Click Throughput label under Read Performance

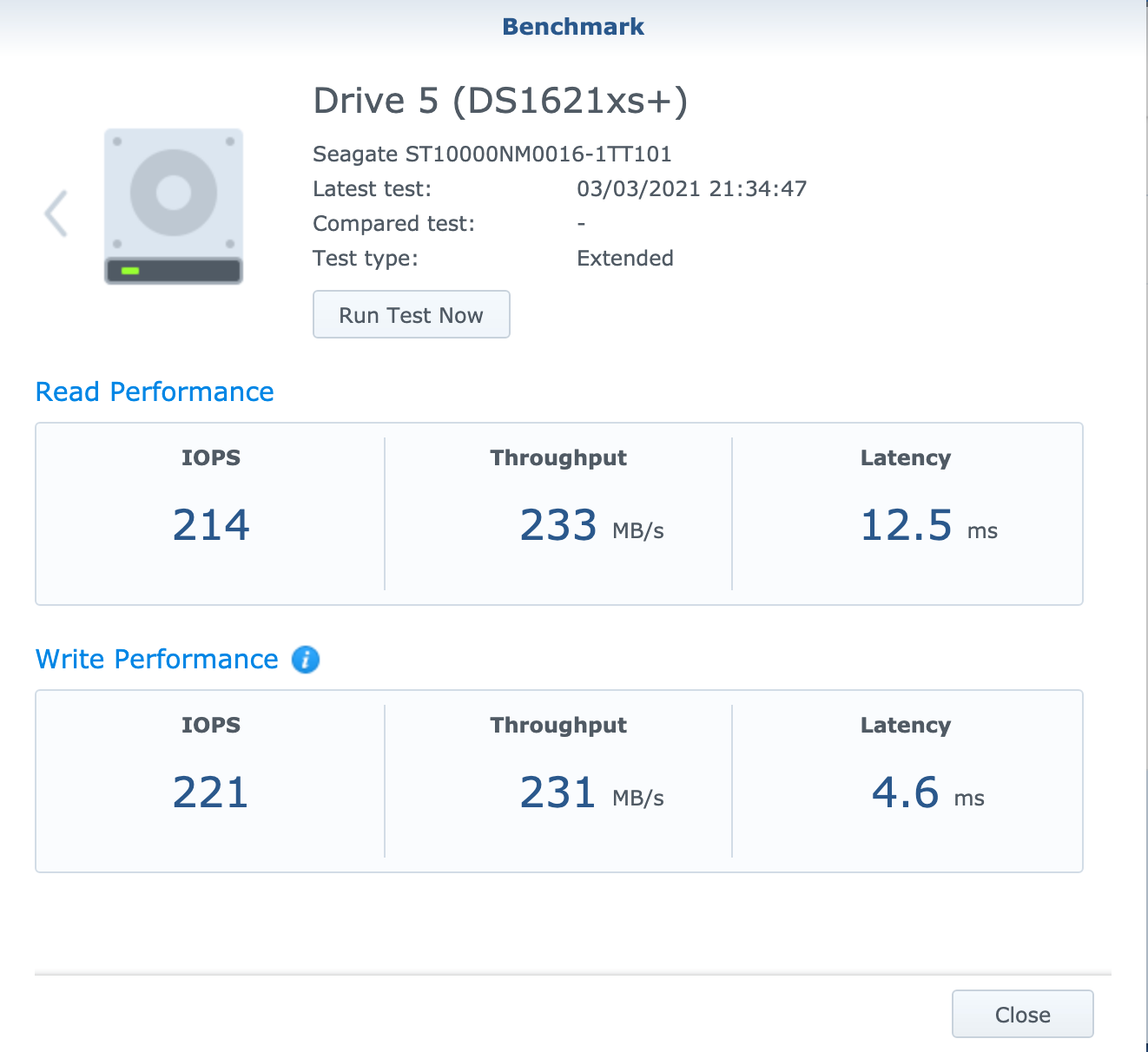point(558,458)
